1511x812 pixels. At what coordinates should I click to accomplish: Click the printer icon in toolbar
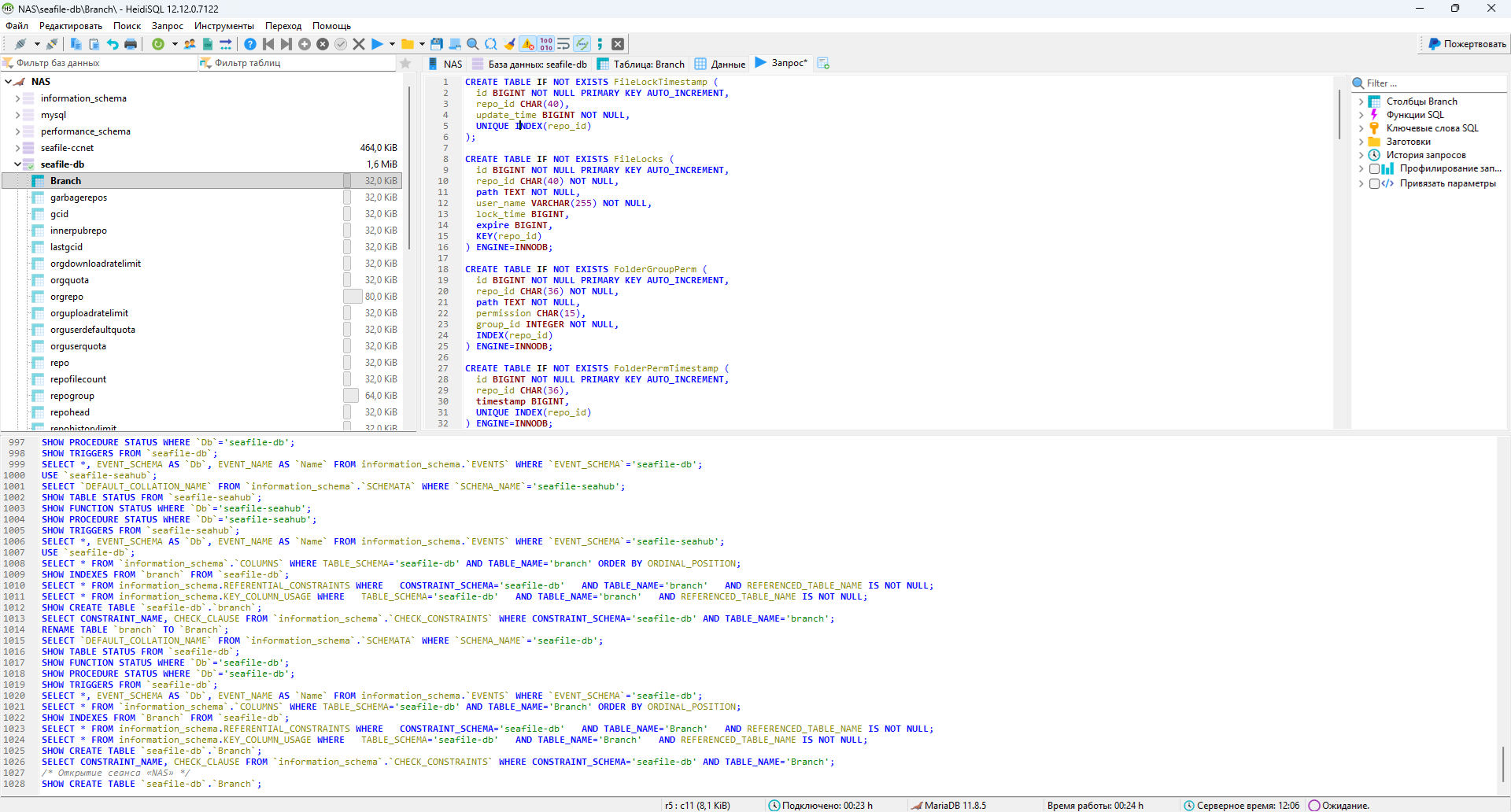tap(131, 44)
